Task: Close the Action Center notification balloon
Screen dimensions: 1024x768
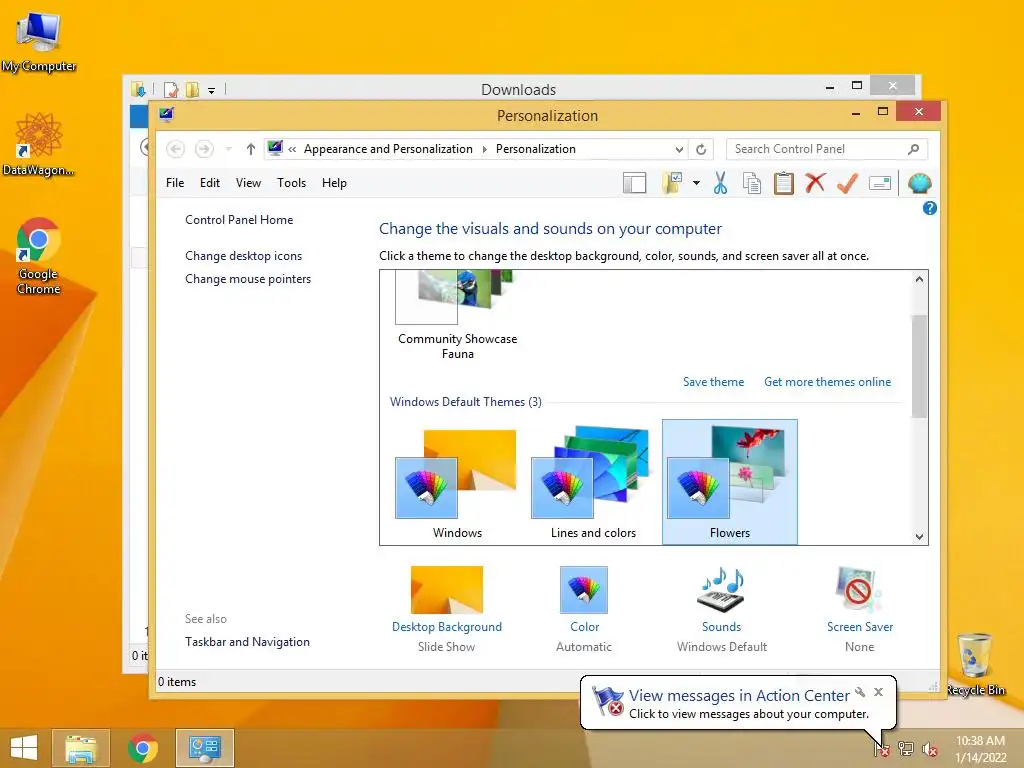Action: [x=878, y=692]
